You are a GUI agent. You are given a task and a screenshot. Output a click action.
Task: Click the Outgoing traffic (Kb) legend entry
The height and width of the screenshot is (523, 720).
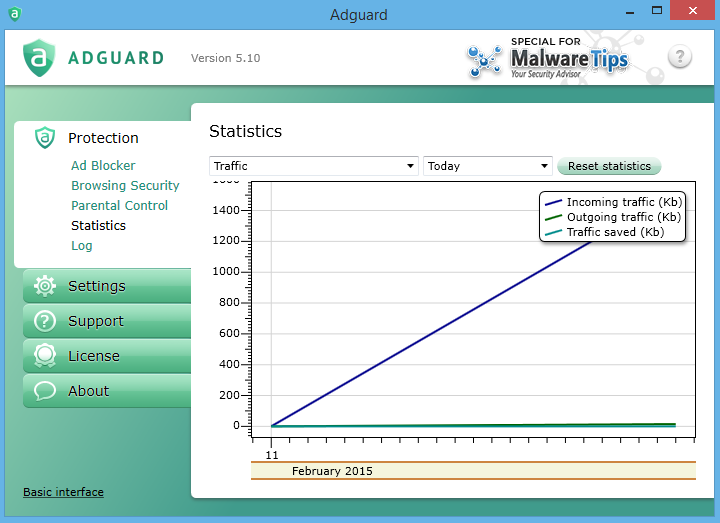613,217
